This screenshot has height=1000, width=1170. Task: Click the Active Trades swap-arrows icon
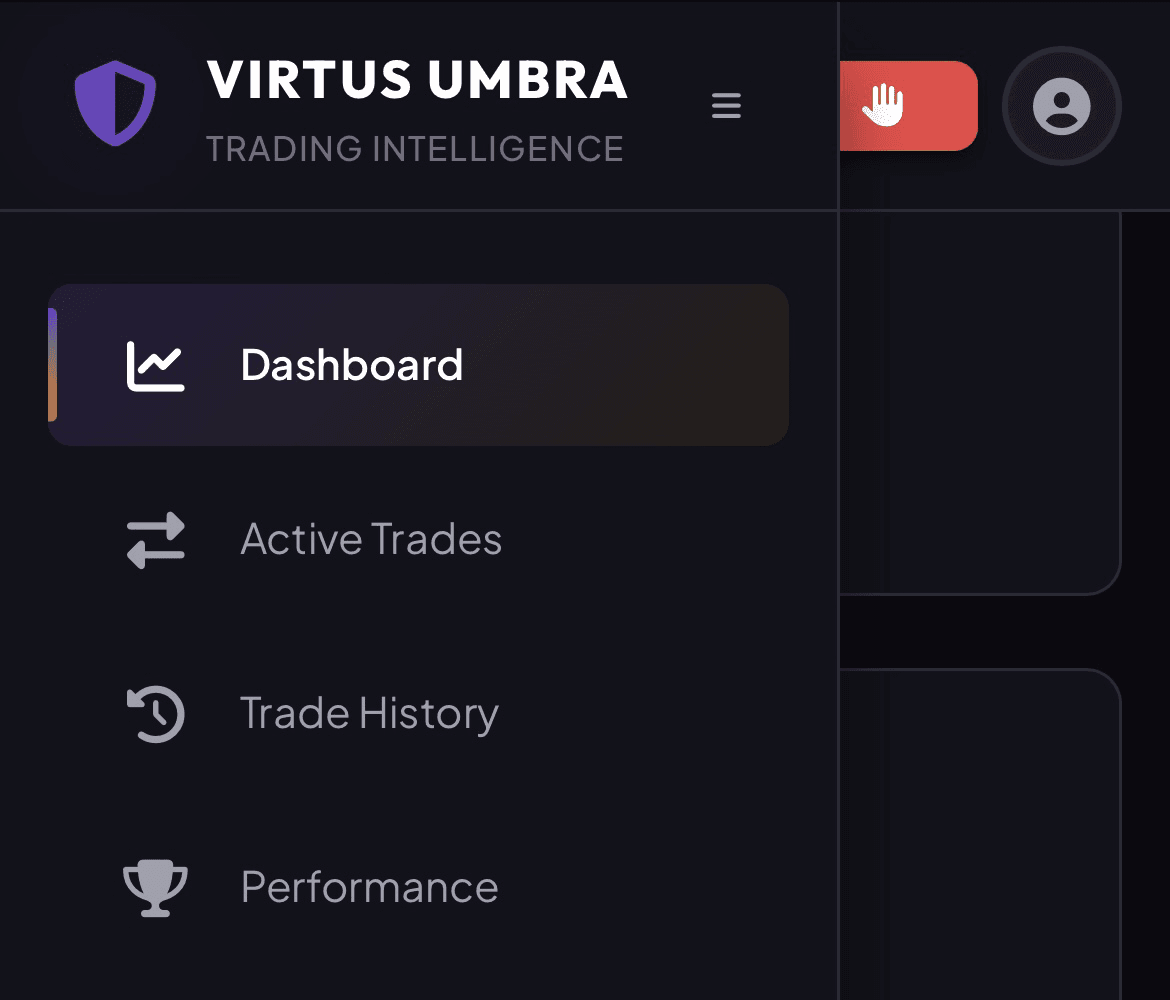tap(155, 539)
